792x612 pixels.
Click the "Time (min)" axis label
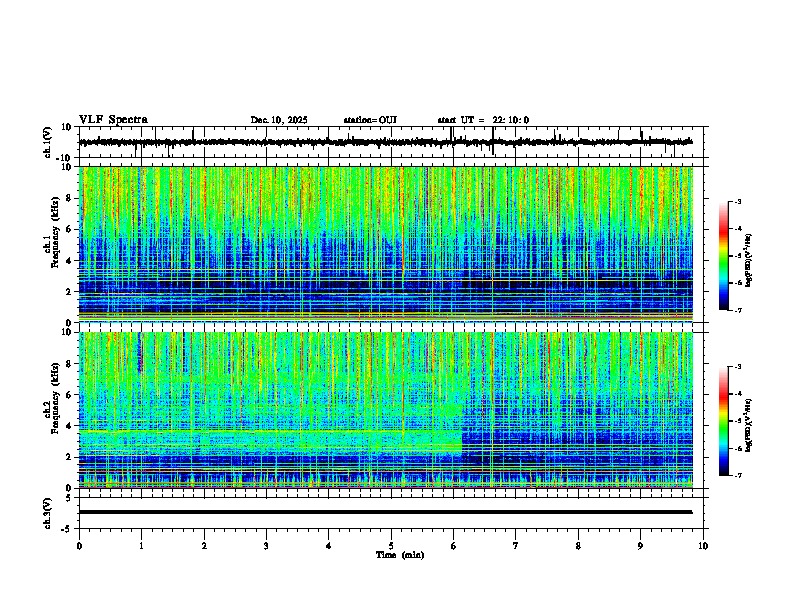click(x=400, y=555)
